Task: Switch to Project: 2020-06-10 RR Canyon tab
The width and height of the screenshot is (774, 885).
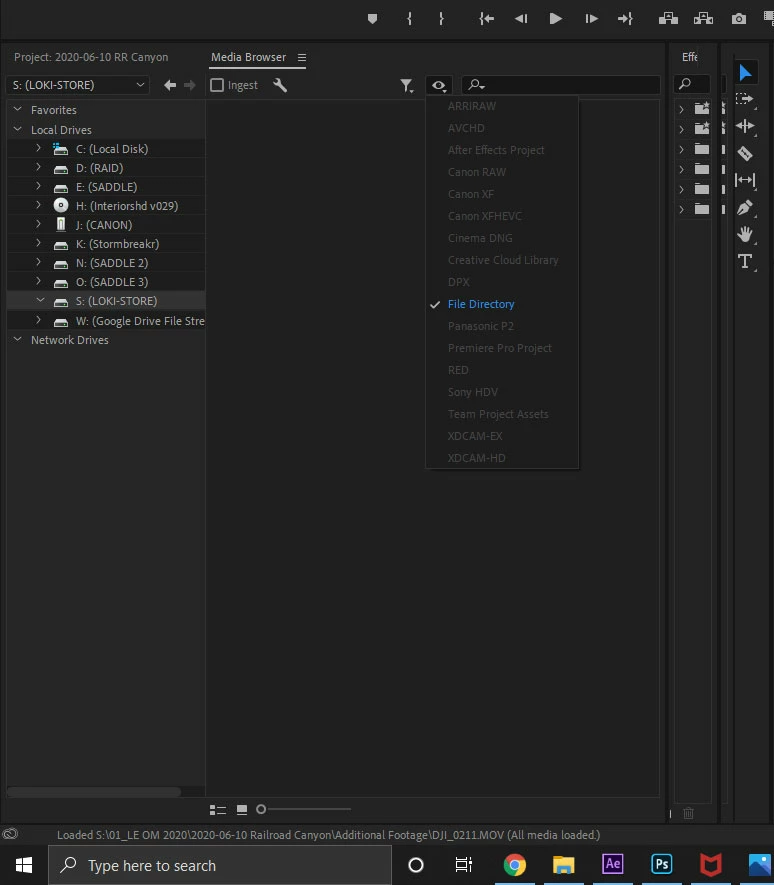Action: pyautogui.click(x=91, y=57)
